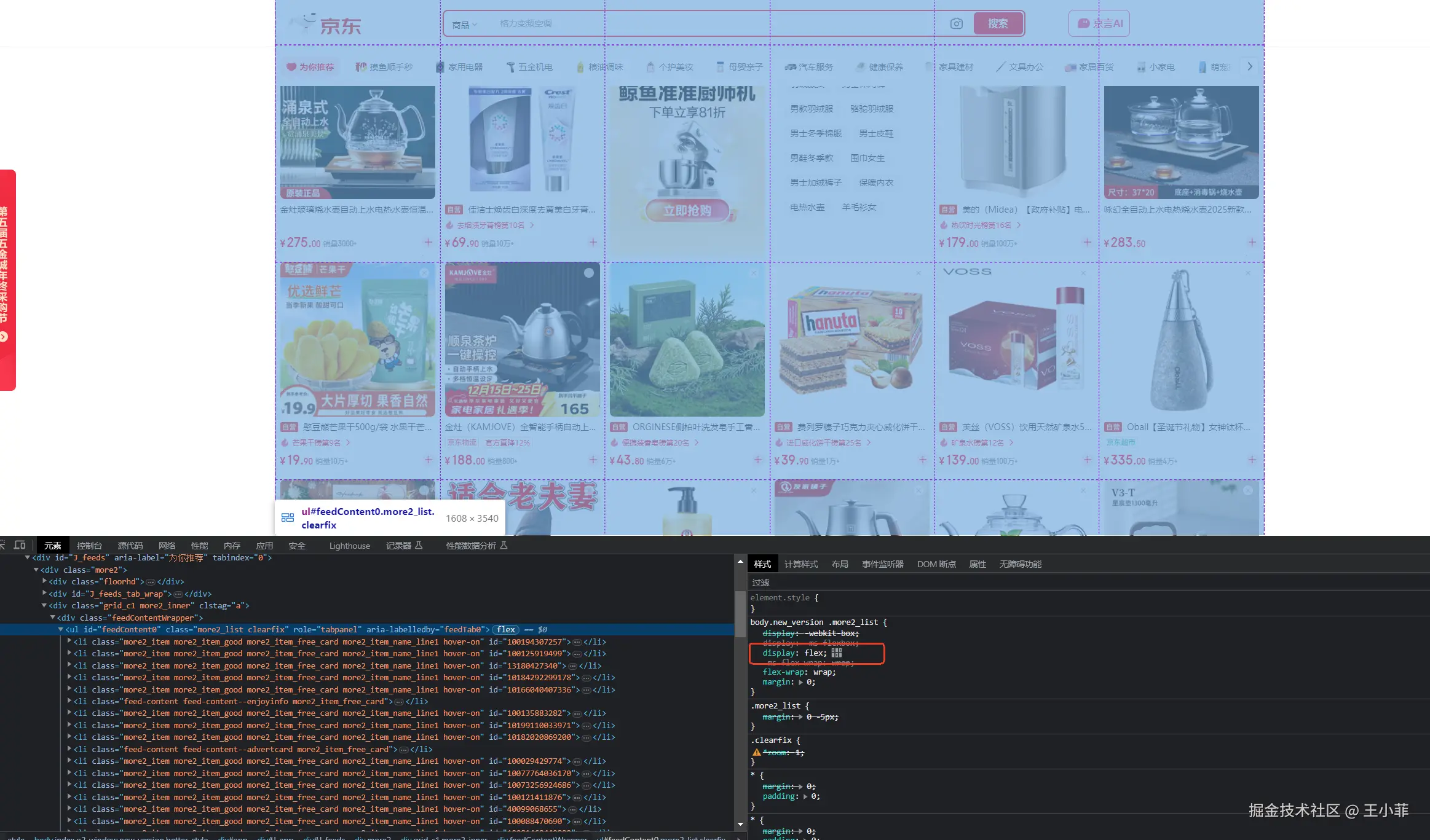
Task: Click the DOM tree scrollbar down arrow
Action: pyautogui.click(x=740, y=824)
